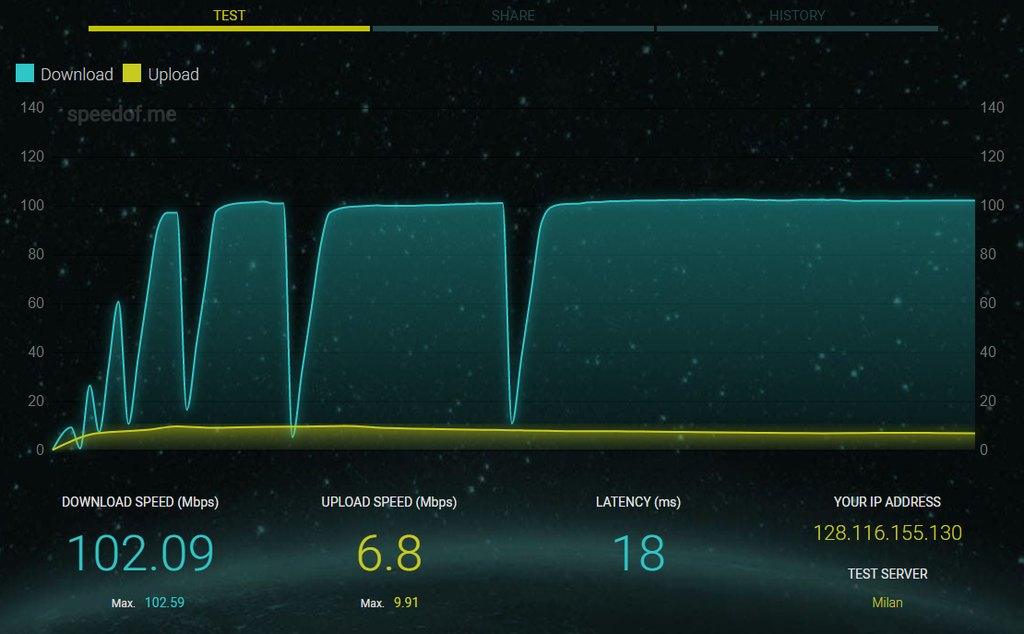The width and height of the screenshot is (1024, 634).
Task: Click the Milan test server name
Action: 887,602
